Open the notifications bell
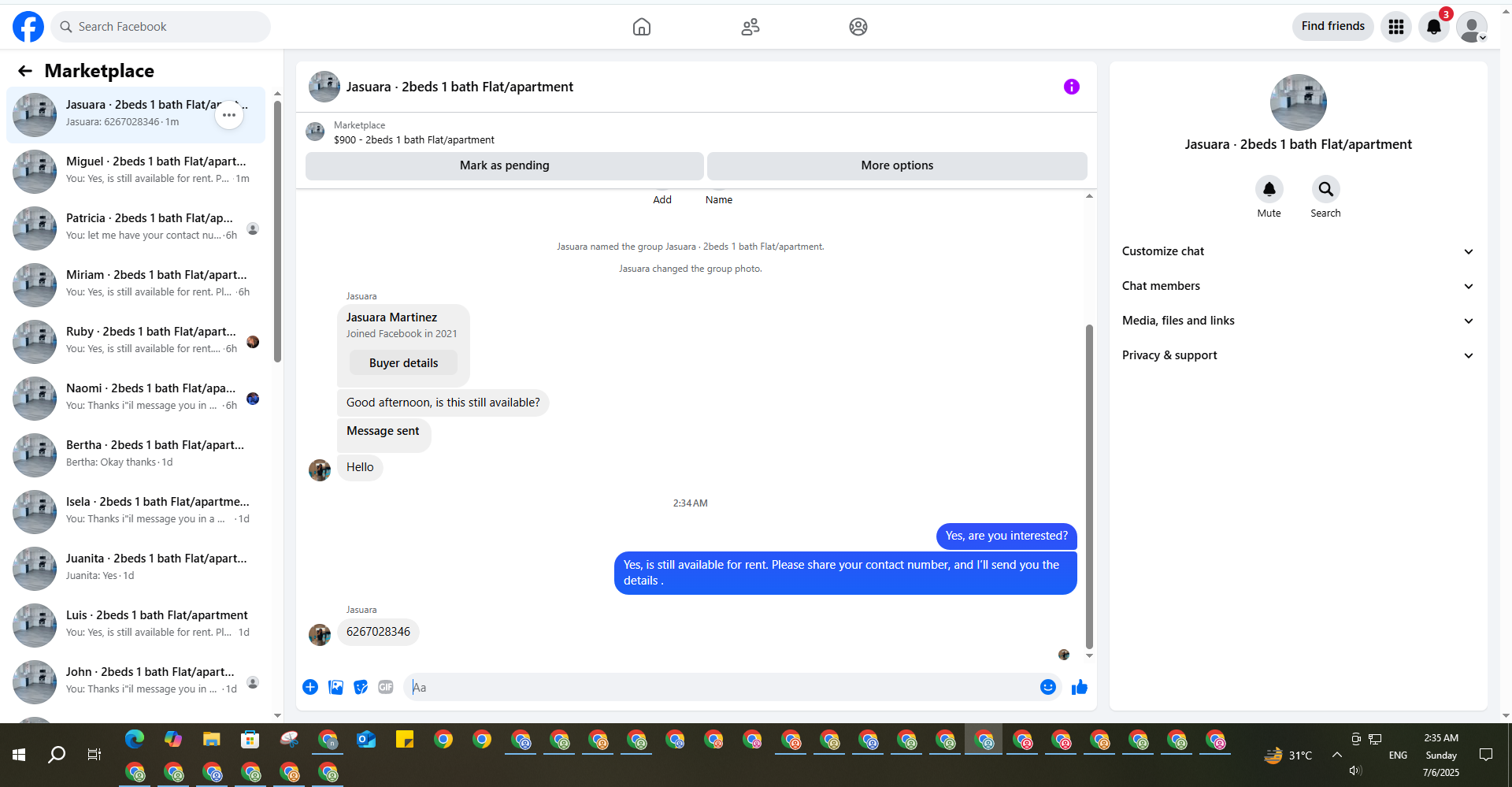 tap(1434, 27)
